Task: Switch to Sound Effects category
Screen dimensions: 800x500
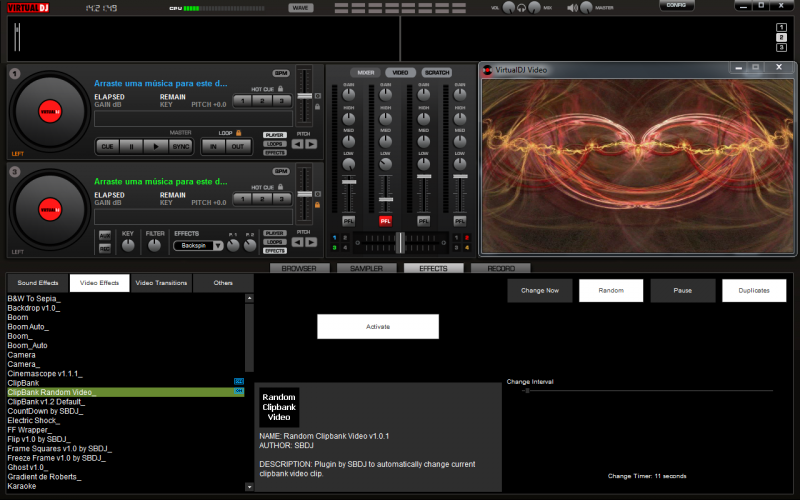Action: 38,283
